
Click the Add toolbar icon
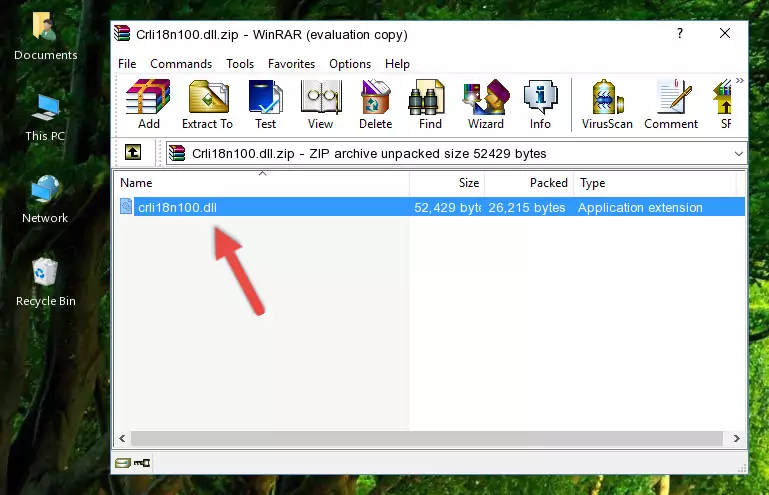[x=148, y=104]
